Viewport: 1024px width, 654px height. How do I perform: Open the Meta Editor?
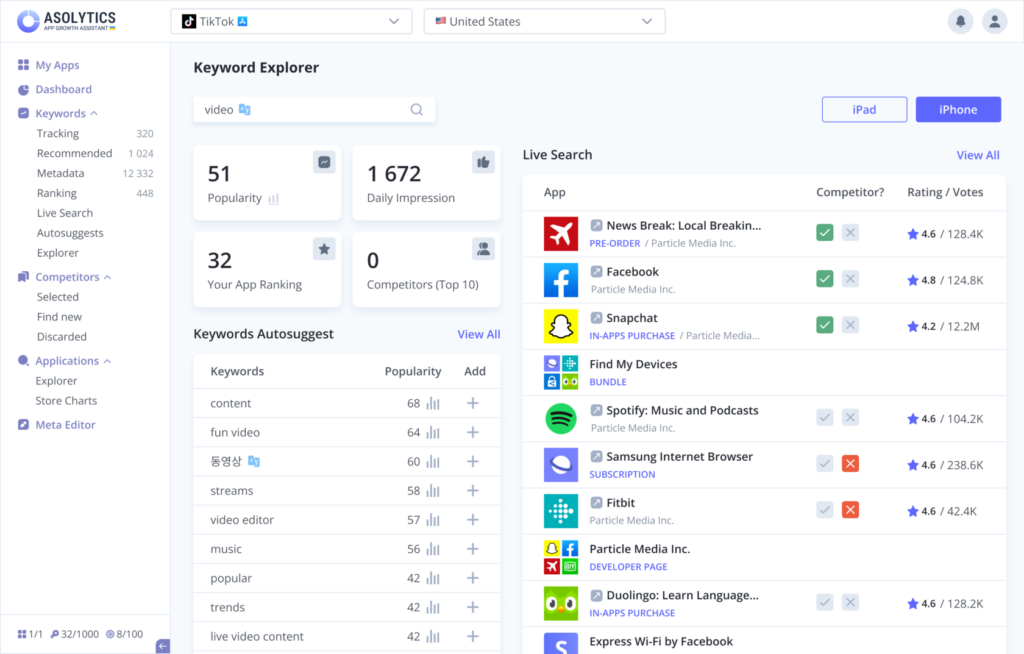point(65,425)
